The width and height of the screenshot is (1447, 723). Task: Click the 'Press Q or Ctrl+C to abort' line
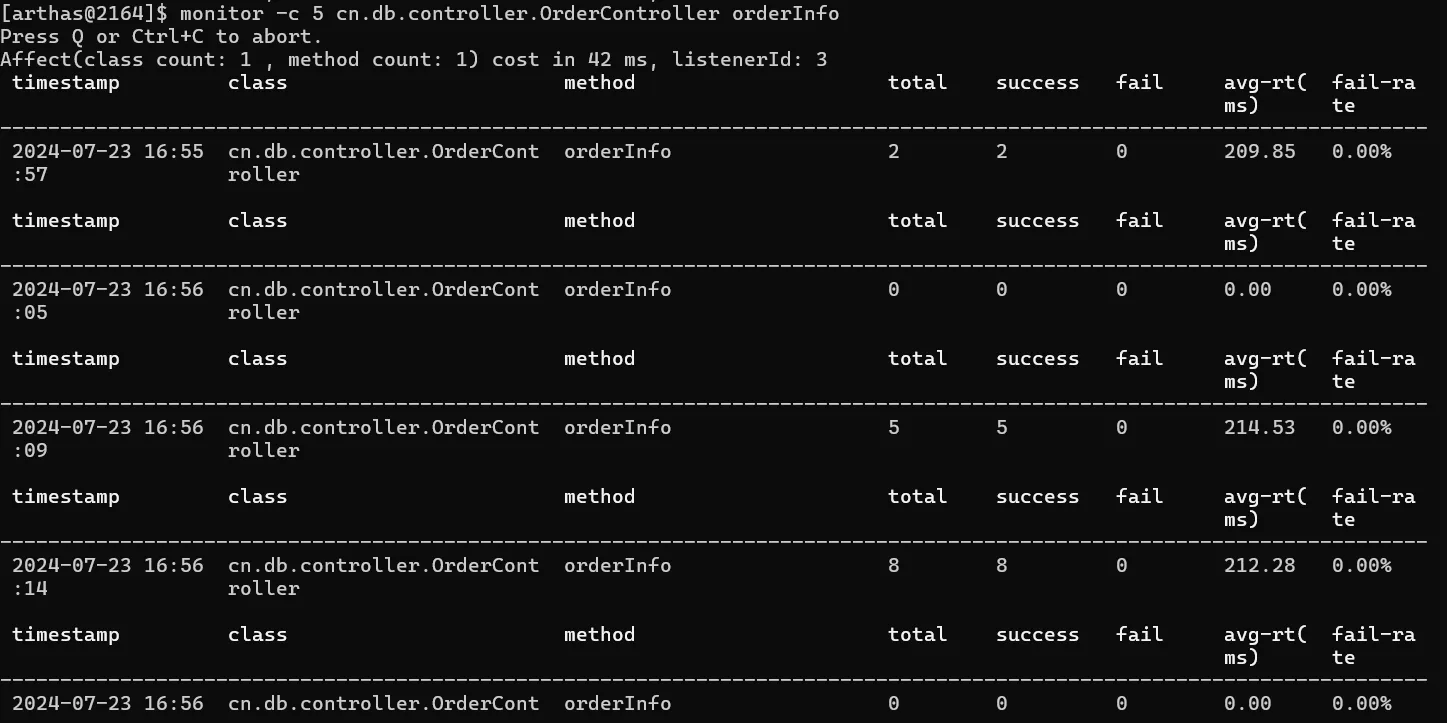click(161, 36)
